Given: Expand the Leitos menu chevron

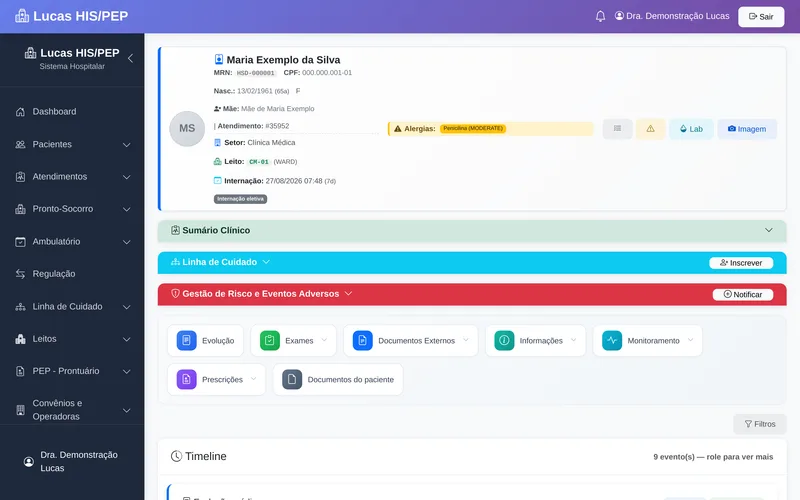Looking at the screenshot, I should 127,339.
